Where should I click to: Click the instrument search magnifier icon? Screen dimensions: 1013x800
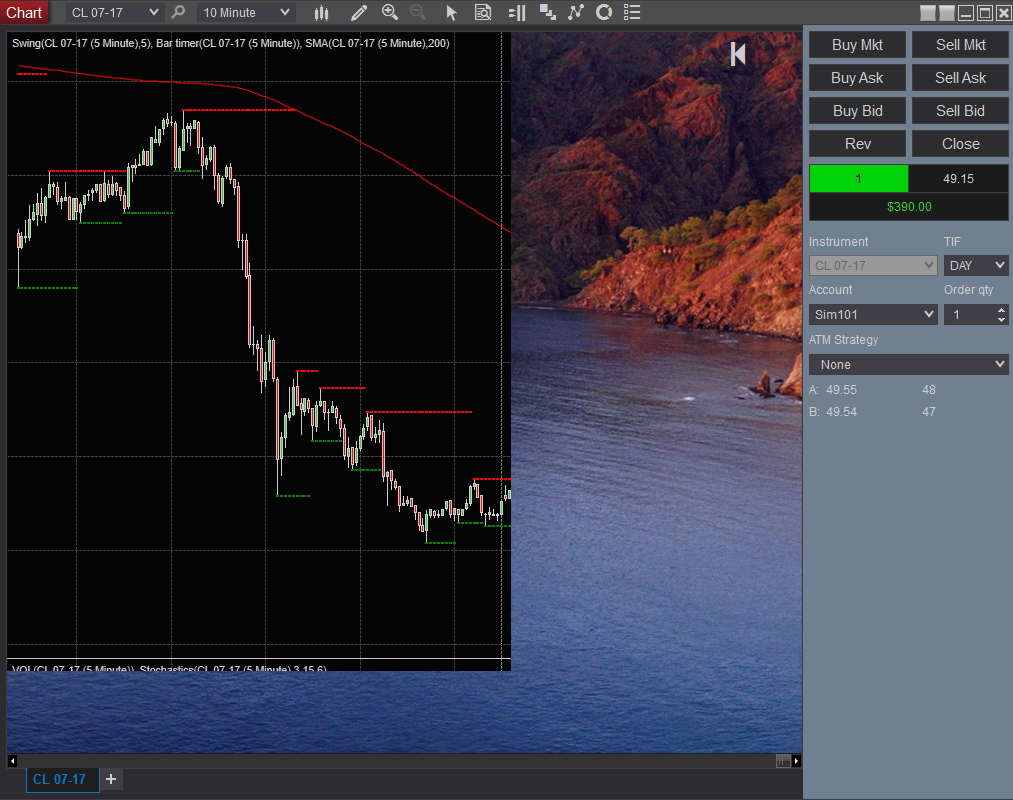(x=178, y=12)
